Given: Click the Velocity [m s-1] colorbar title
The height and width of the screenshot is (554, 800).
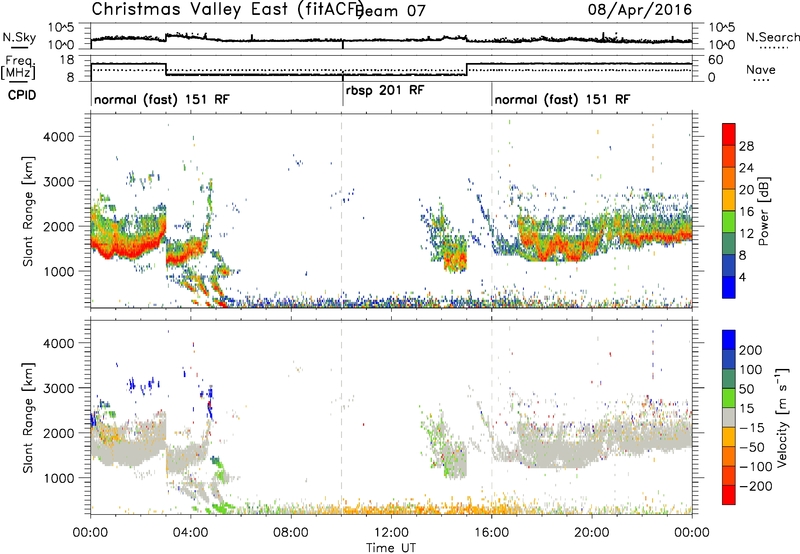Looking at the screenshot, I should point(782,417).
